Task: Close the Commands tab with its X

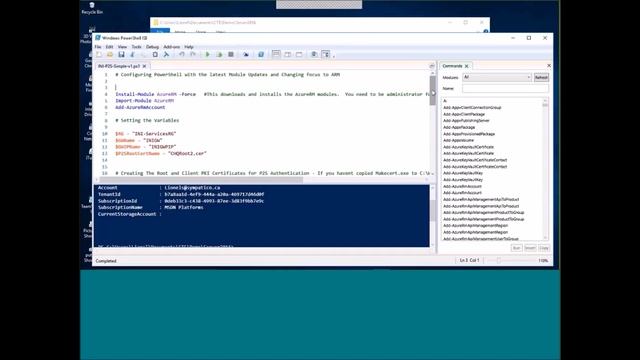Action: pos(467,66)
